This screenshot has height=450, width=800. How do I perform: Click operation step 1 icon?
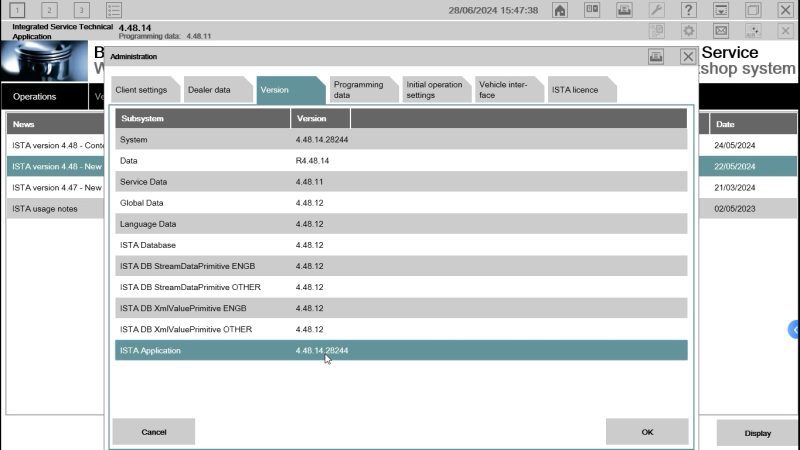coord(17,10)
